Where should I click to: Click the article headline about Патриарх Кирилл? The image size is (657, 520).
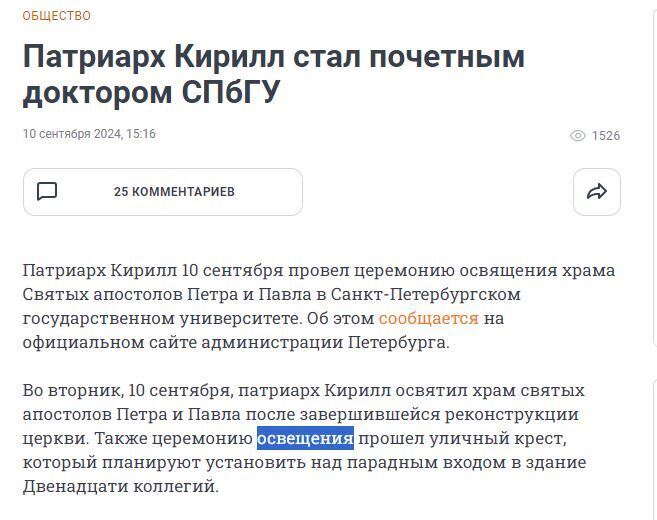click(273, 74)
